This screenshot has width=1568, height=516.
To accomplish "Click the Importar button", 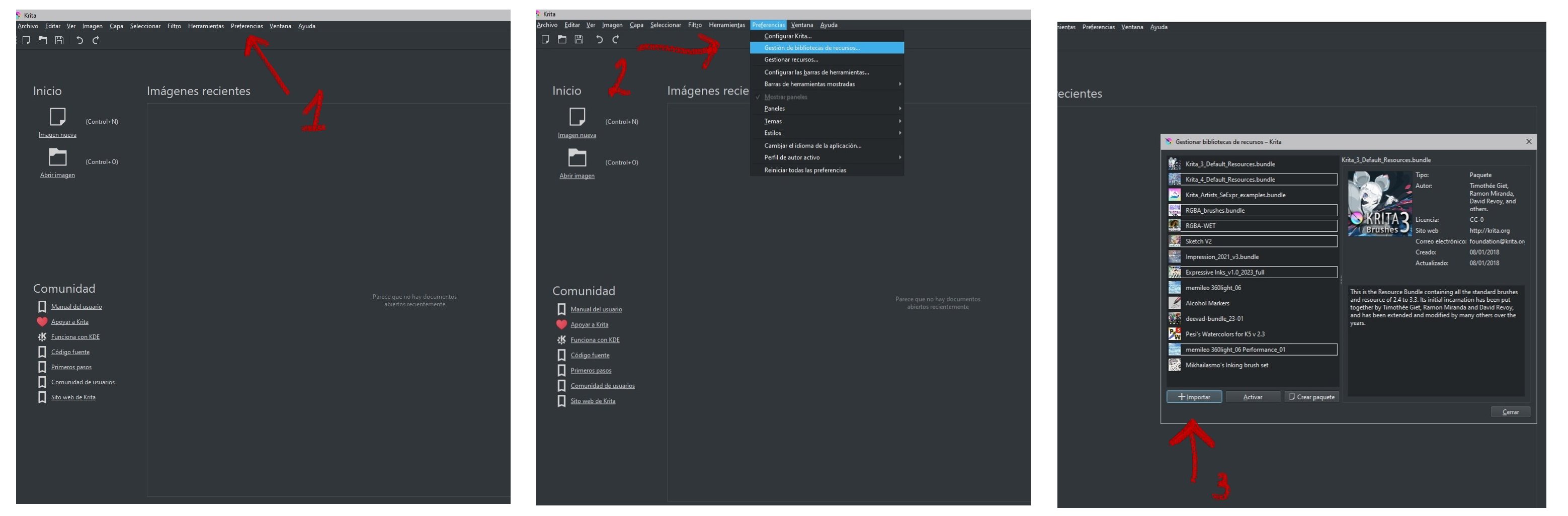I will click(x=1194, y=397).
